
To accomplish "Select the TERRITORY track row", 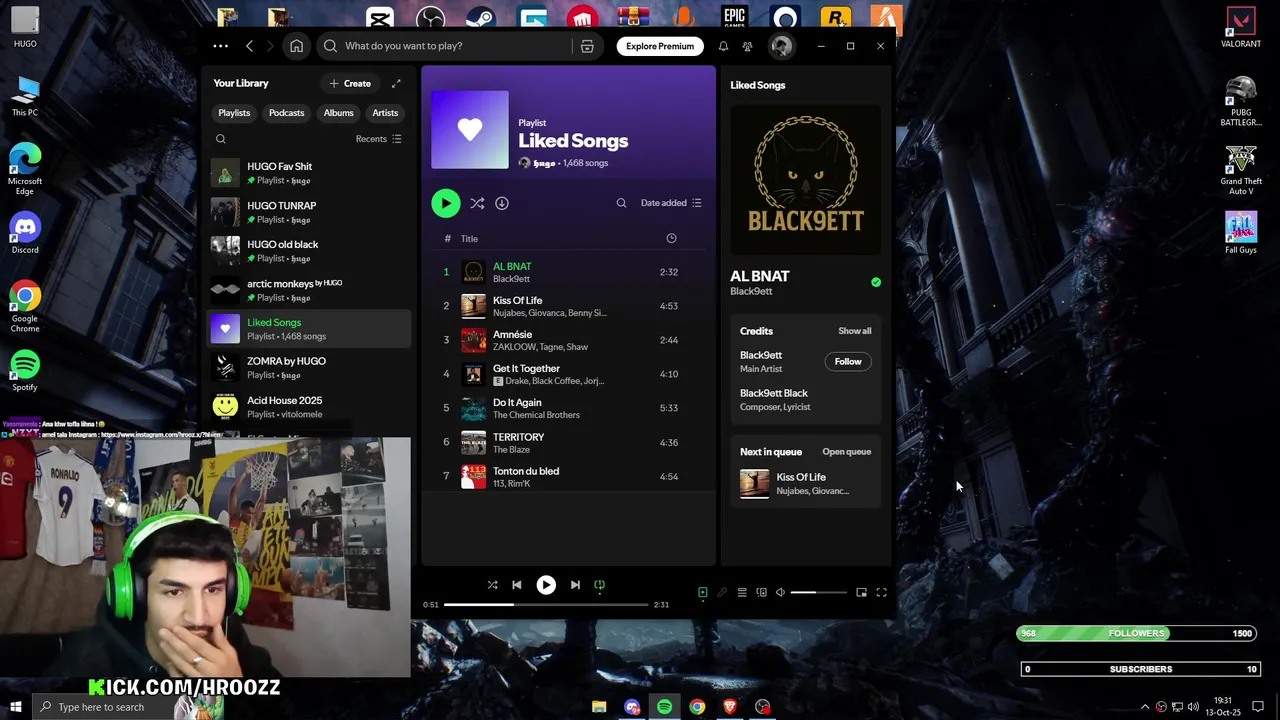I will click(x=568, y=442).
